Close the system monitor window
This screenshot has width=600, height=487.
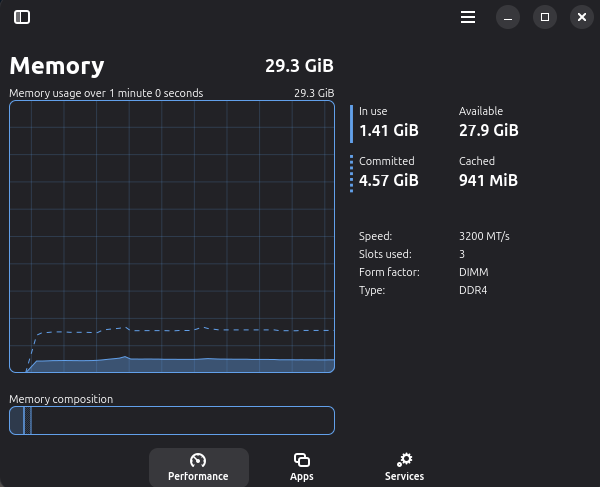[581, 17]
